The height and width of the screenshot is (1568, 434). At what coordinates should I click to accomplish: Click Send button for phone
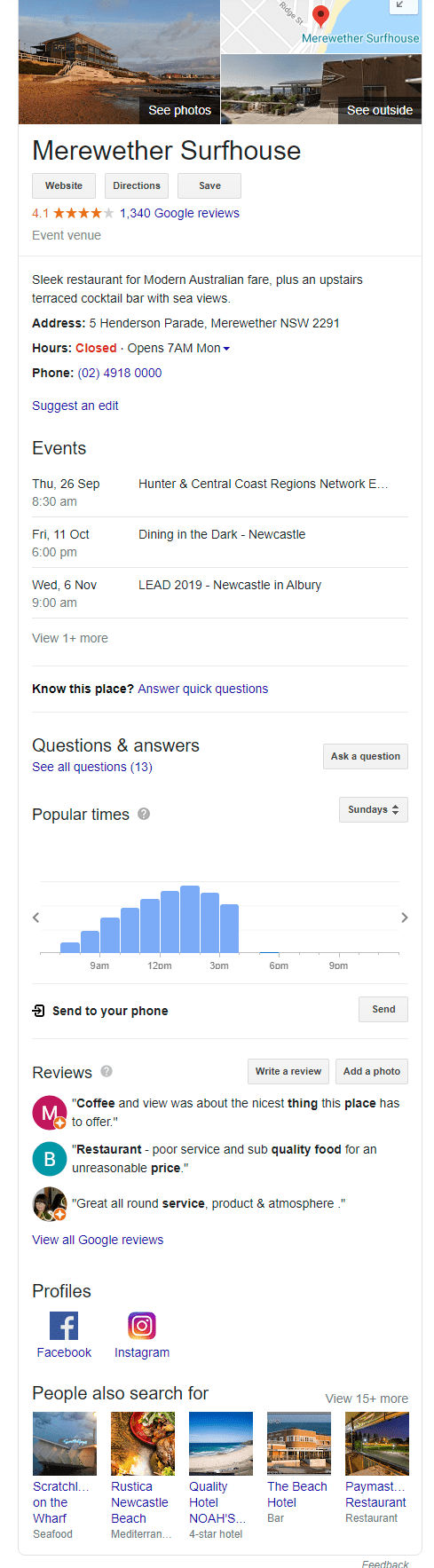coord(383,1009)
